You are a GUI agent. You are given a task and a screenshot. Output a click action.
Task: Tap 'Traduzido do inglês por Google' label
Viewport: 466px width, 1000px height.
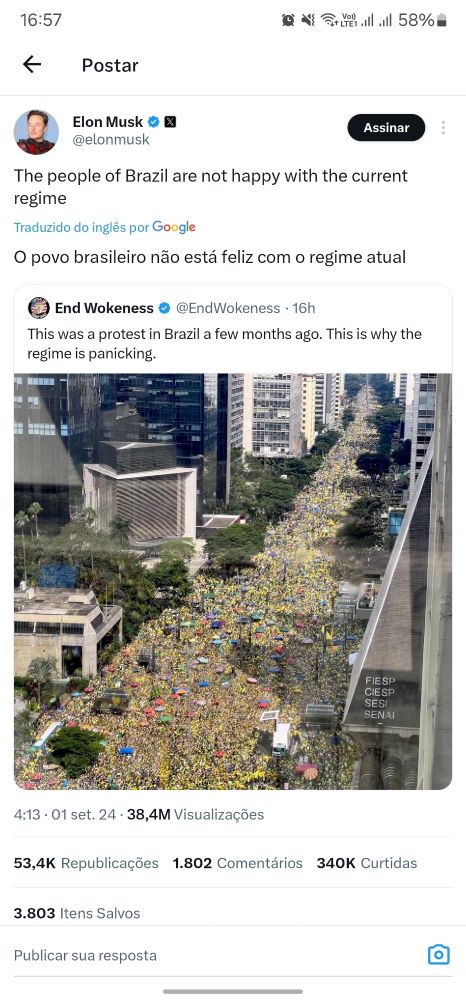point(105,227)
